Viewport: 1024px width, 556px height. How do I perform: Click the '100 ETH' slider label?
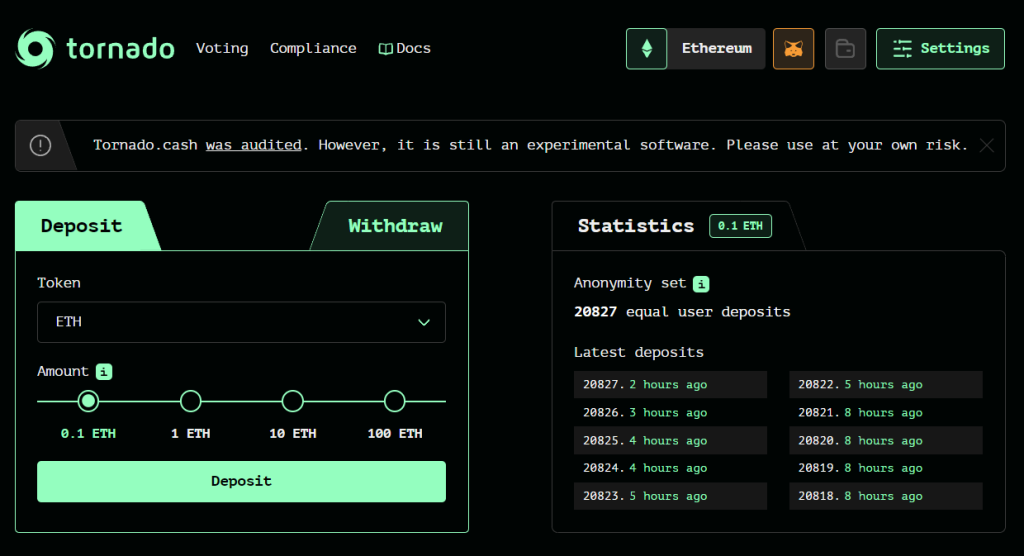(394, 433)
